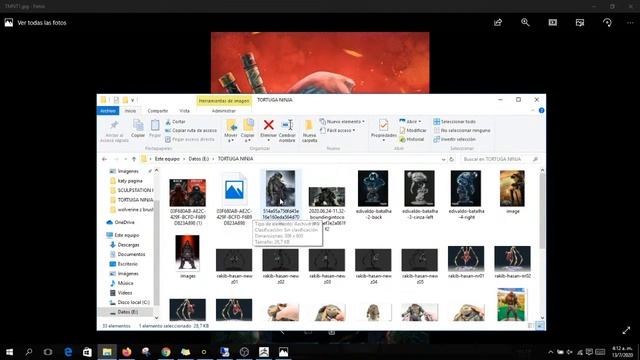Click the Explorer help question mark icon

point(542,111)
